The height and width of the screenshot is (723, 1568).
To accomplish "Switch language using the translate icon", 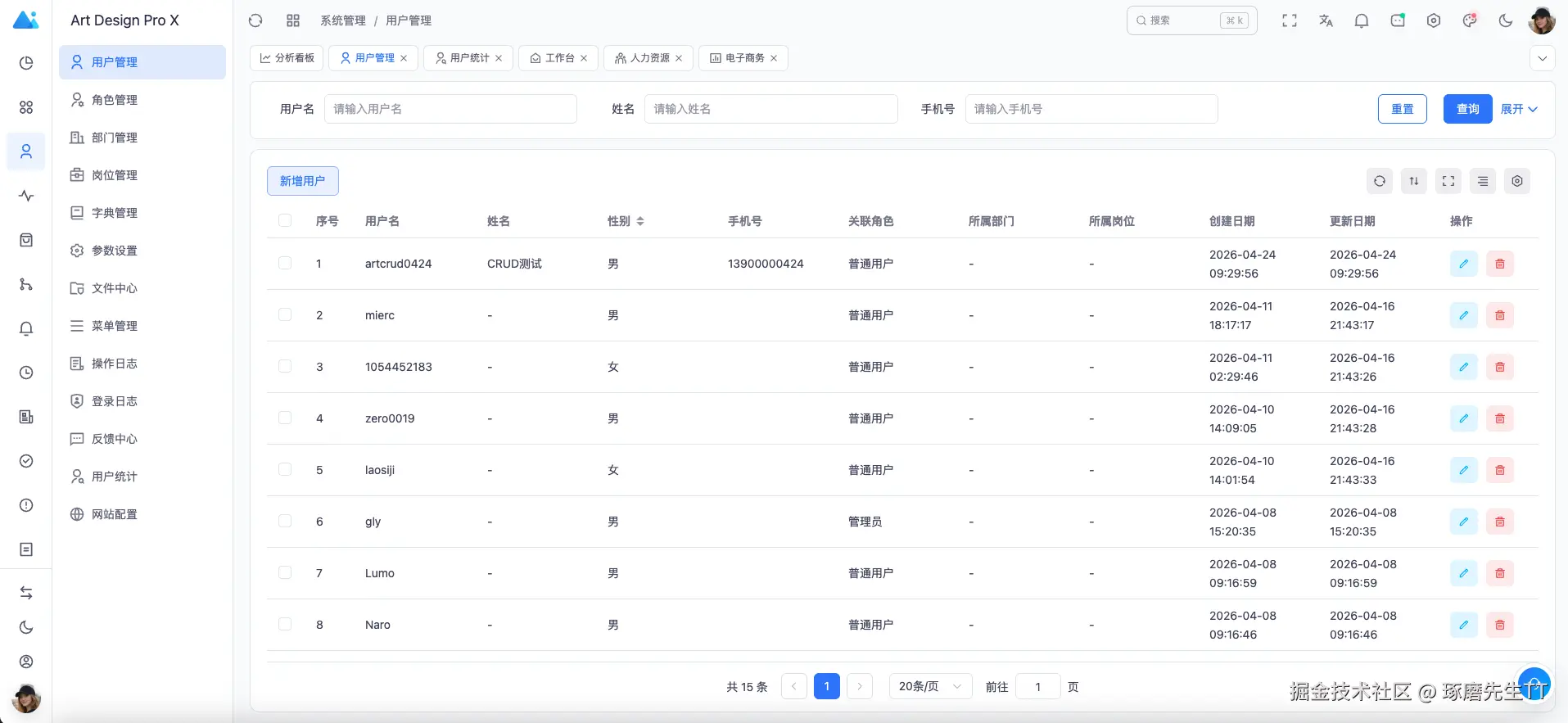I will pos(1326,20).
